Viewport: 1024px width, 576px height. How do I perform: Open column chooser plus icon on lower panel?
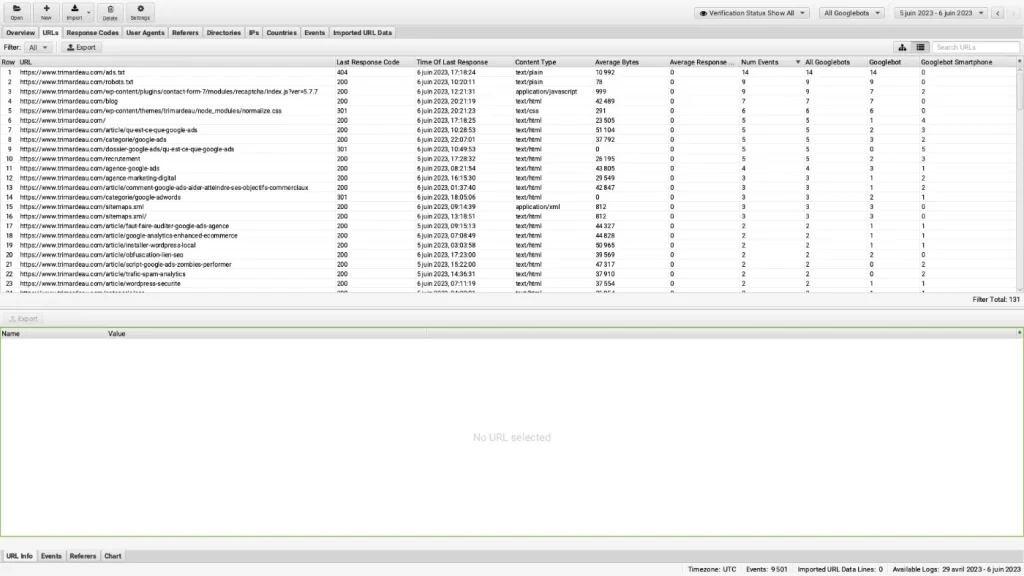1019,333
